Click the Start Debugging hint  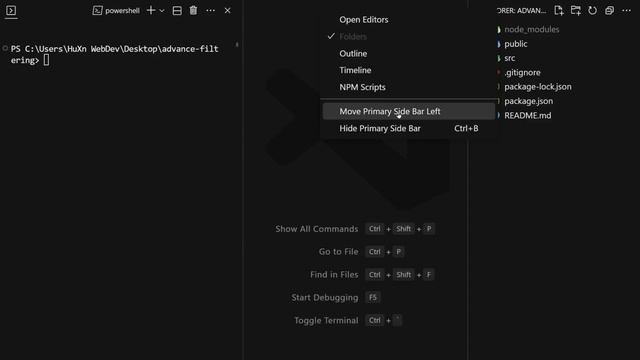pyautogui.click(x=324, y=298)
